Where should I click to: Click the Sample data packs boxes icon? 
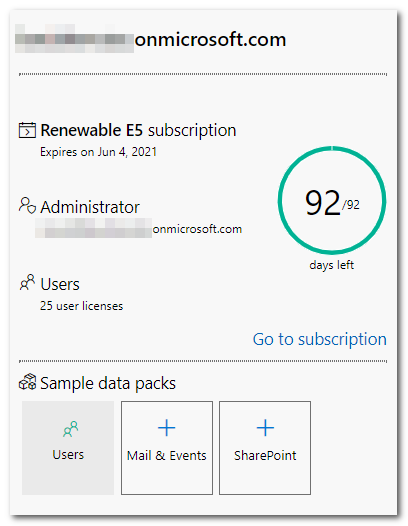27,382
